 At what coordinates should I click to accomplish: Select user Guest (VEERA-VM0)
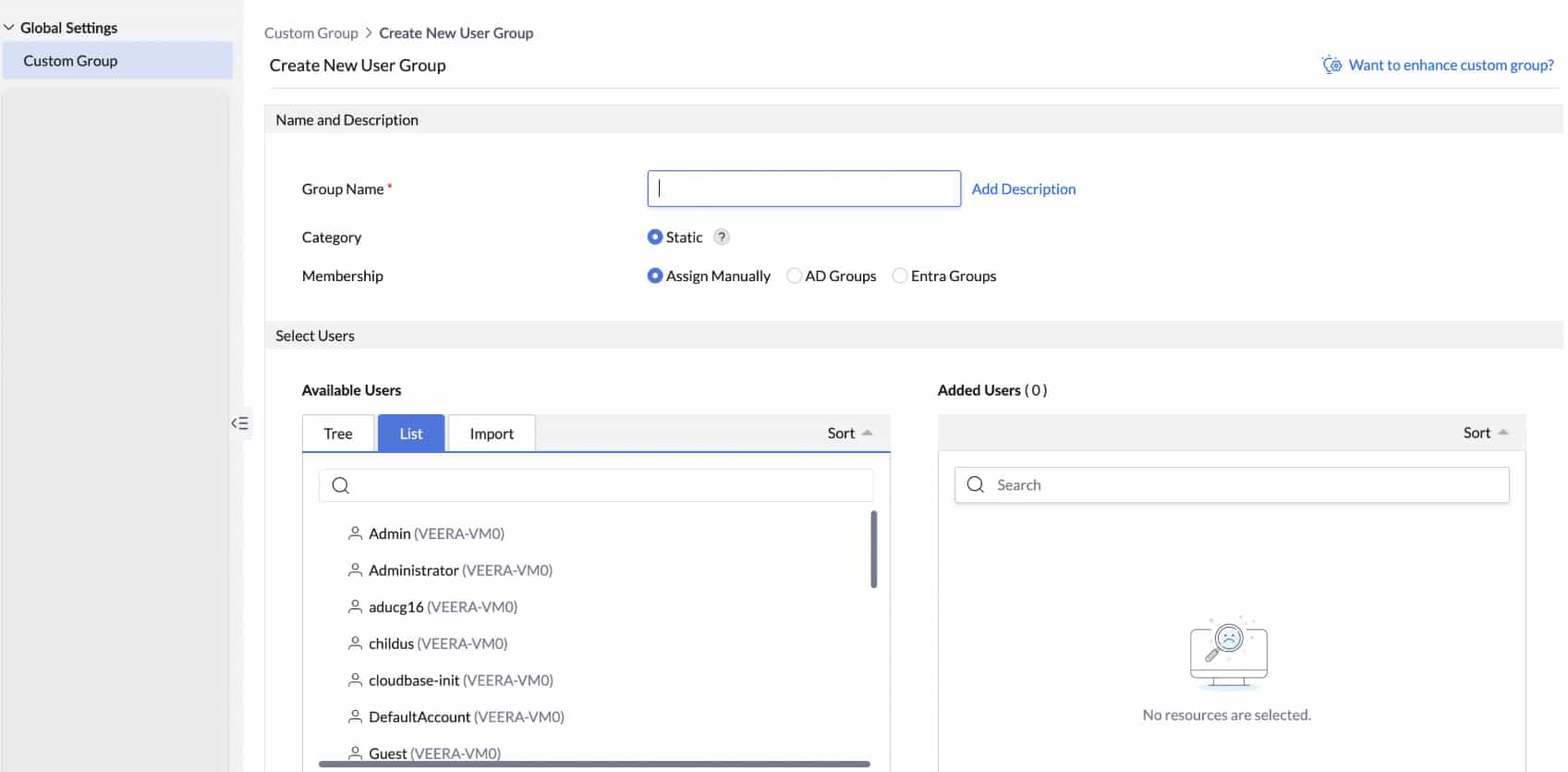(x=434, y=754)
